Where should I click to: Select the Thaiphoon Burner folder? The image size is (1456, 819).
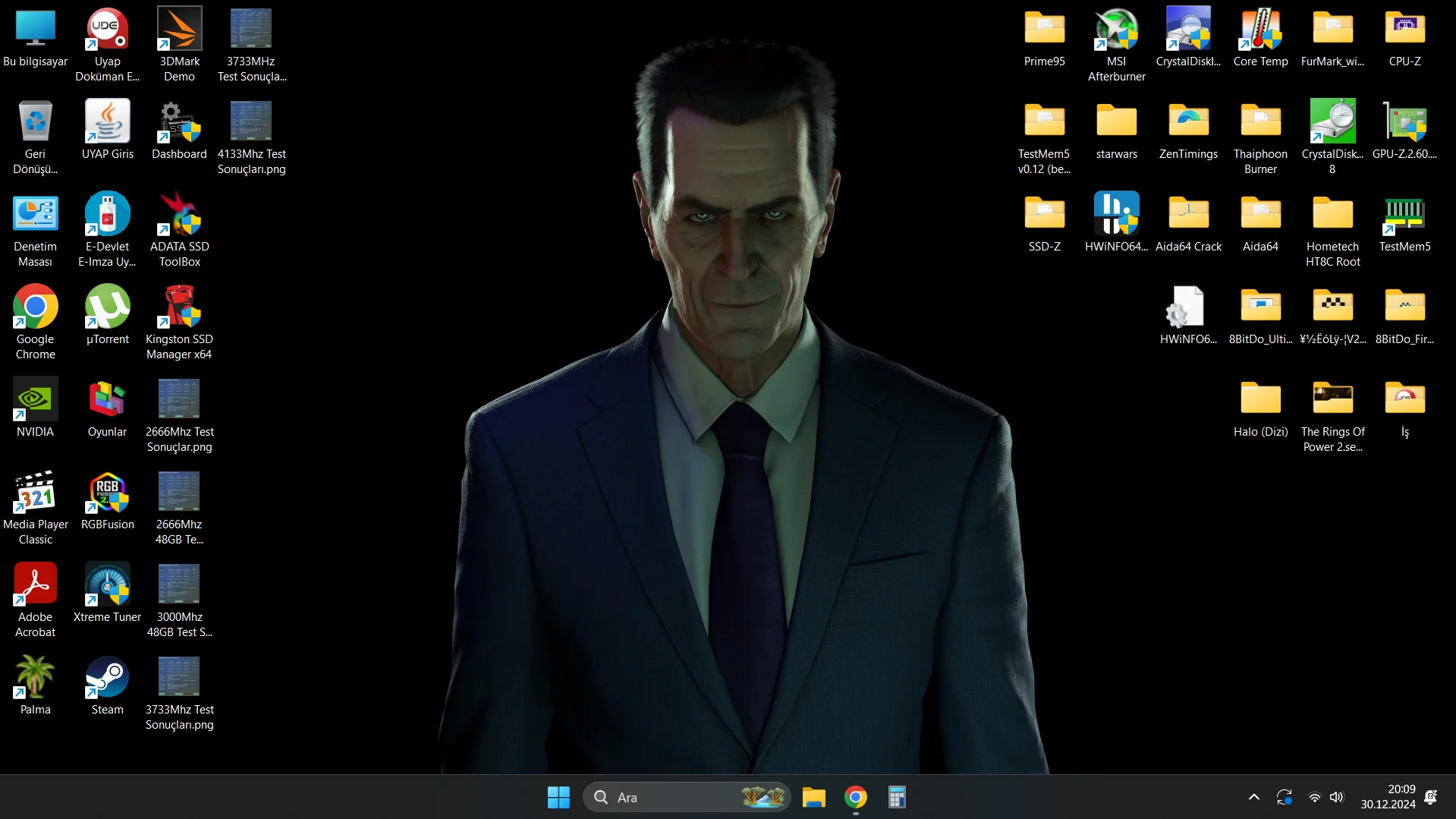click(1260, 138)
